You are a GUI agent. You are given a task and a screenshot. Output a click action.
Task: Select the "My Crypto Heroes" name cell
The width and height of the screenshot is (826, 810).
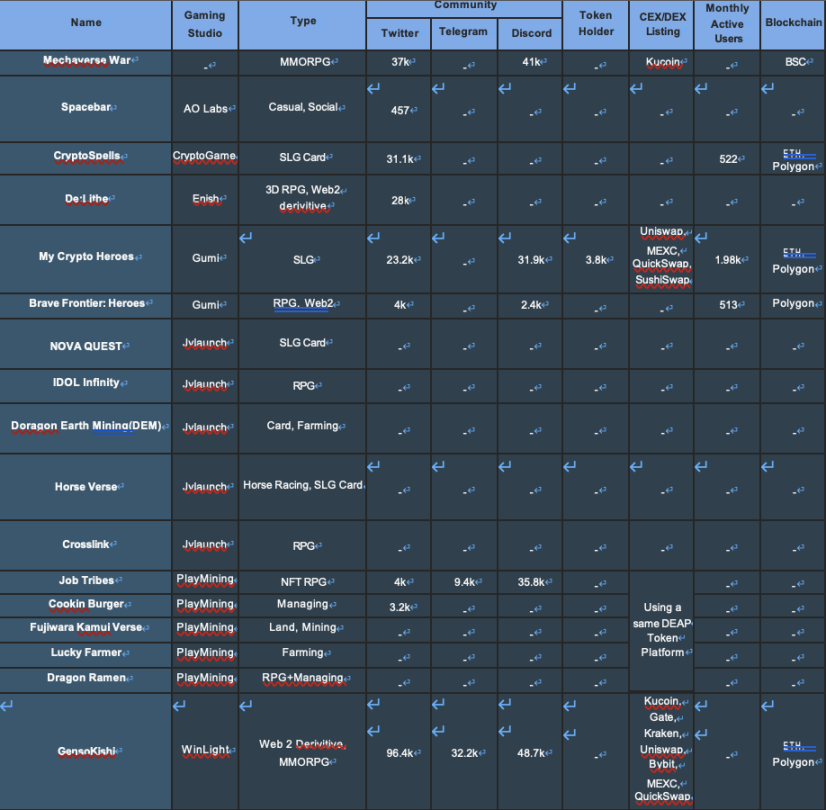point(86,257)
